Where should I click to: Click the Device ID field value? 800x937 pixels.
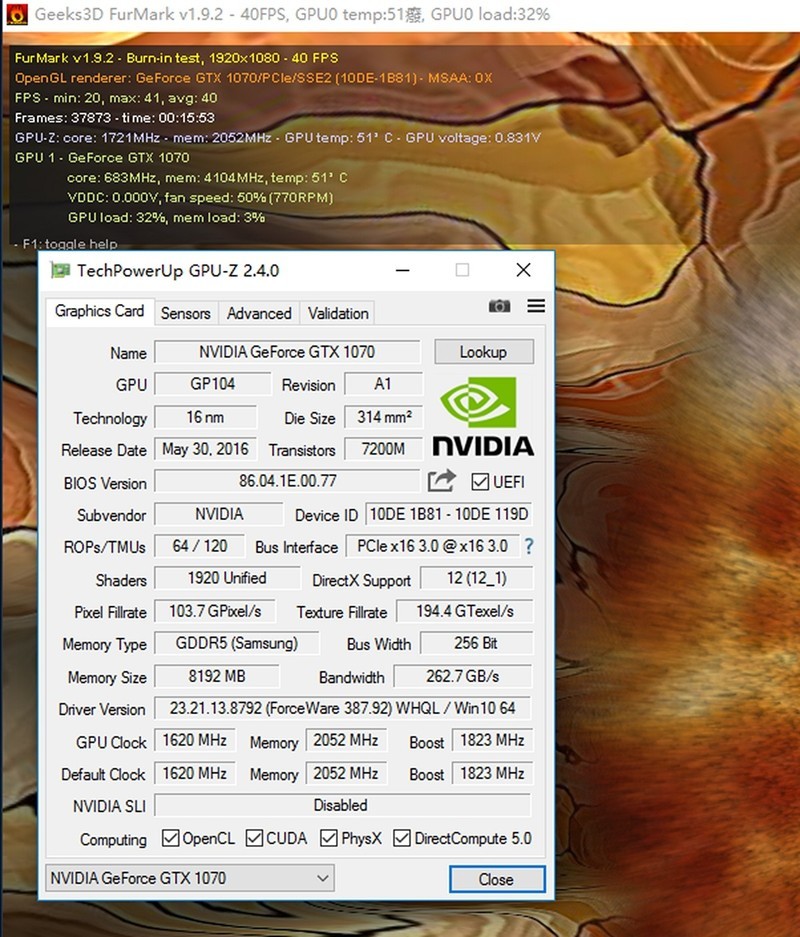click(449, 514)
